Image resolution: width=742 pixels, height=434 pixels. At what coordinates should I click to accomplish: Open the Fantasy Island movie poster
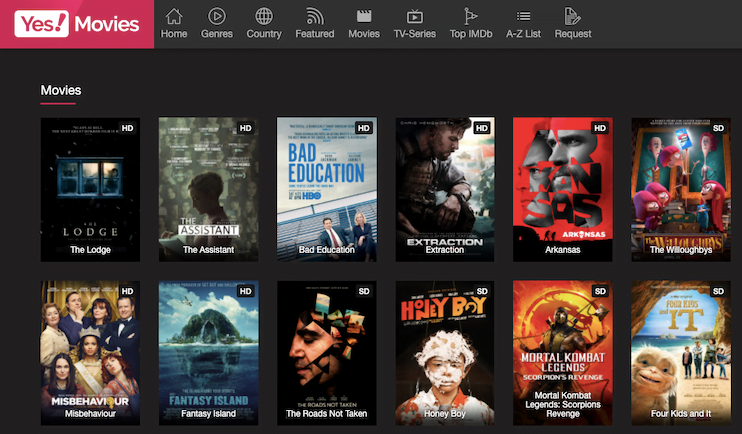tap(208, 353)
